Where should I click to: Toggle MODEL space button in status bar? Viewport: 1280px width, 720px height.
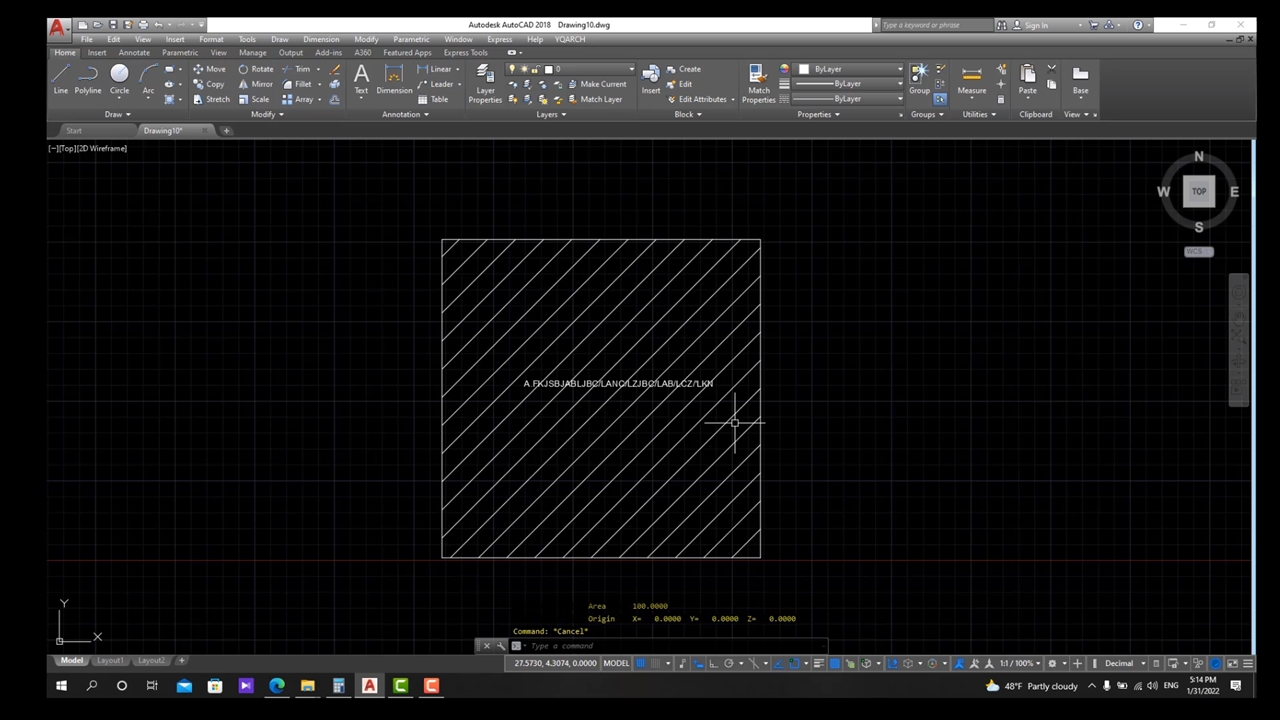click(616, 663)
